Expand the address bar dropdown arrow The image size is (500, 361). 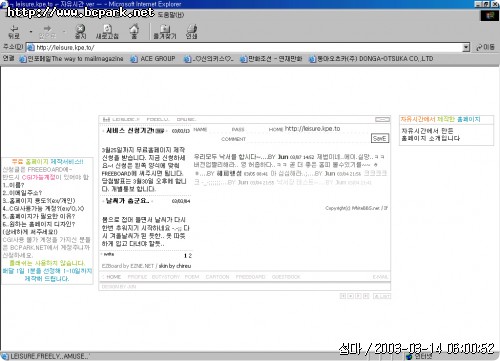[x=466, y=47]
